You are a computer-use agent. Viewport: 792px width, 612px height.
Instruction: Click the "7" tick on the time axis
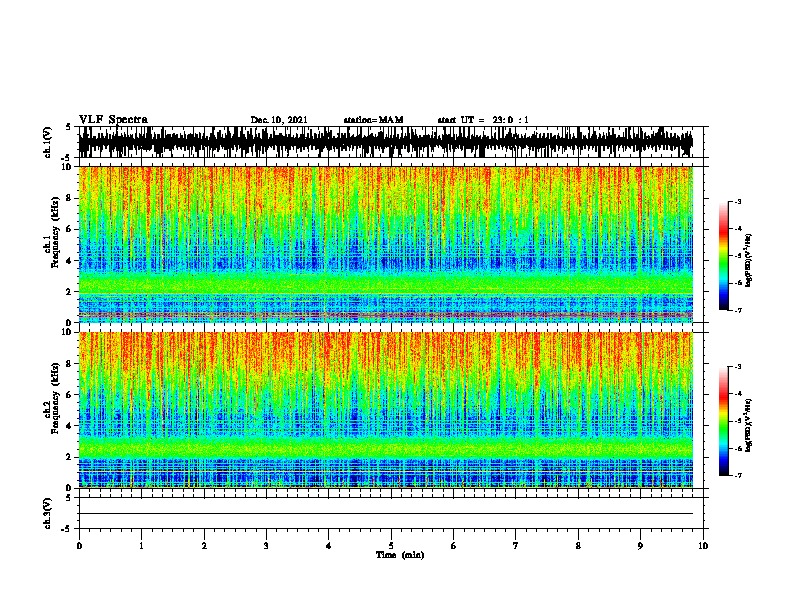(516, 545)
